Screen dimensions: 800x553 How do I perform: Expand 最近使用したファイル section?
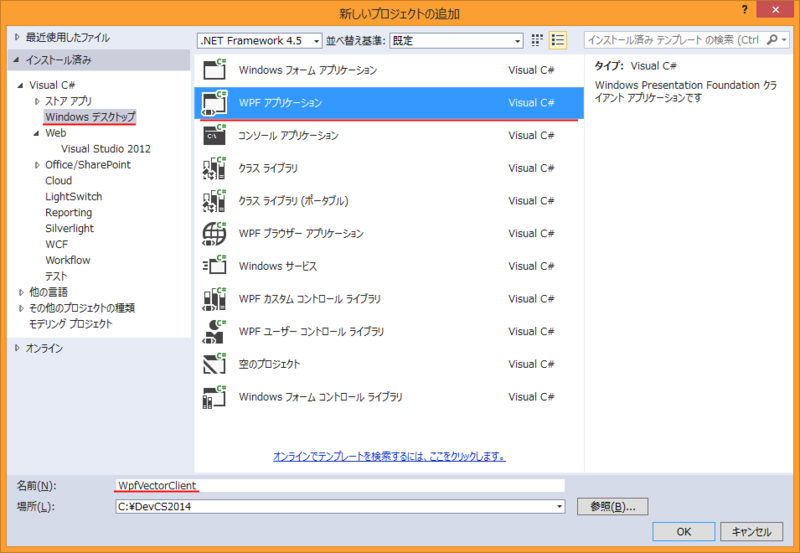(x=17, y=37)
